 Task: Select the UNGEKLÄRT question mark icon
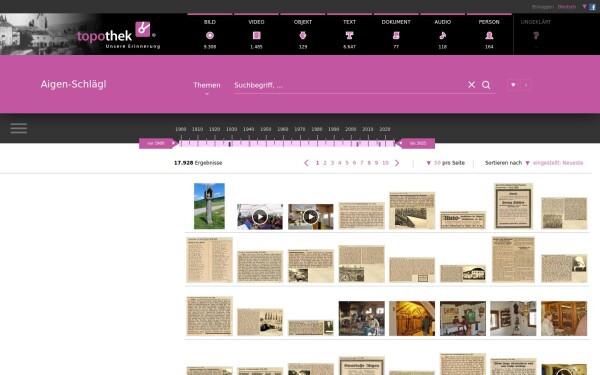[x=536, y=36]
